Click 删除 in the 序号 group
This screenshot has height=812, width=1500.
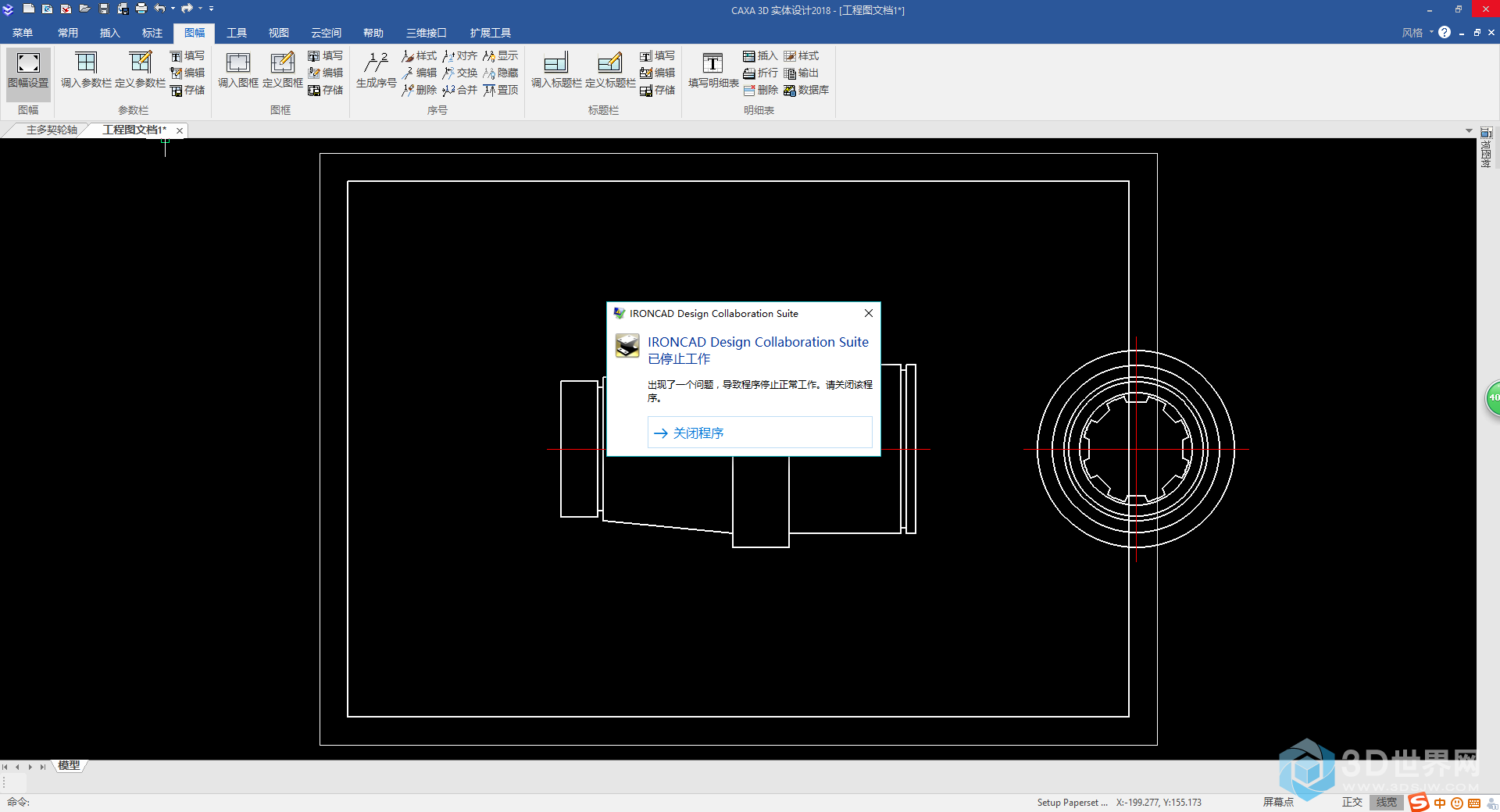(x=420, y=91)
